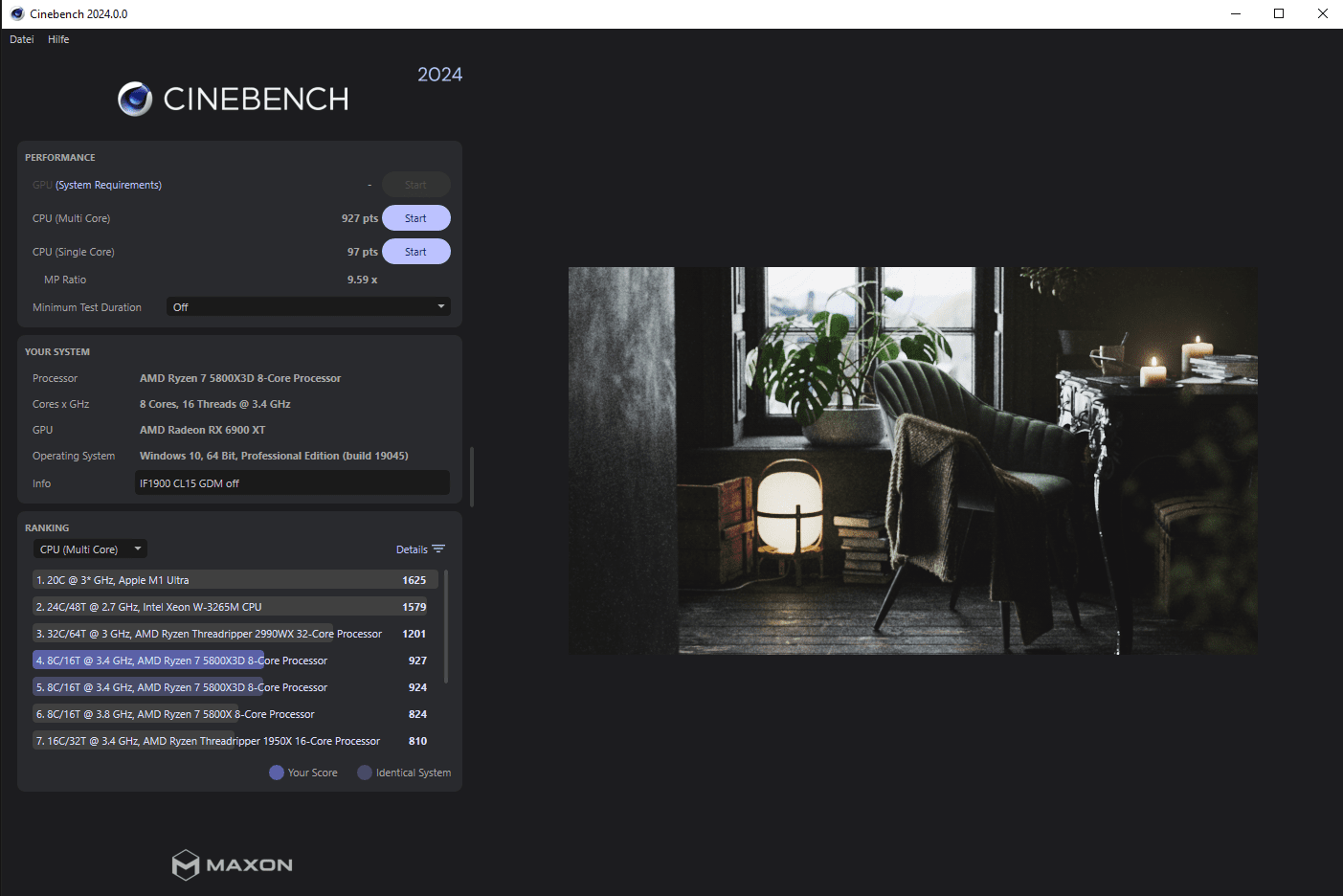The height and width of the screenshot is (896, 1343).
Task: Click the rendered room scene image
Action: click(x=913, y=460)
